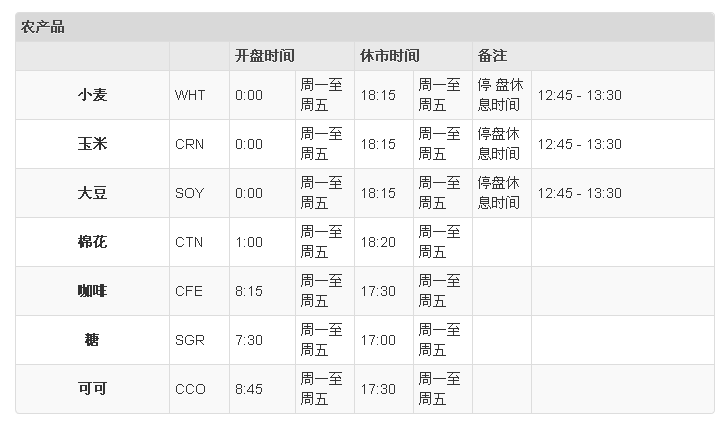Click the CRN symbol code
The height and width of the screenshot is (424, 728).
pos(189,144)
